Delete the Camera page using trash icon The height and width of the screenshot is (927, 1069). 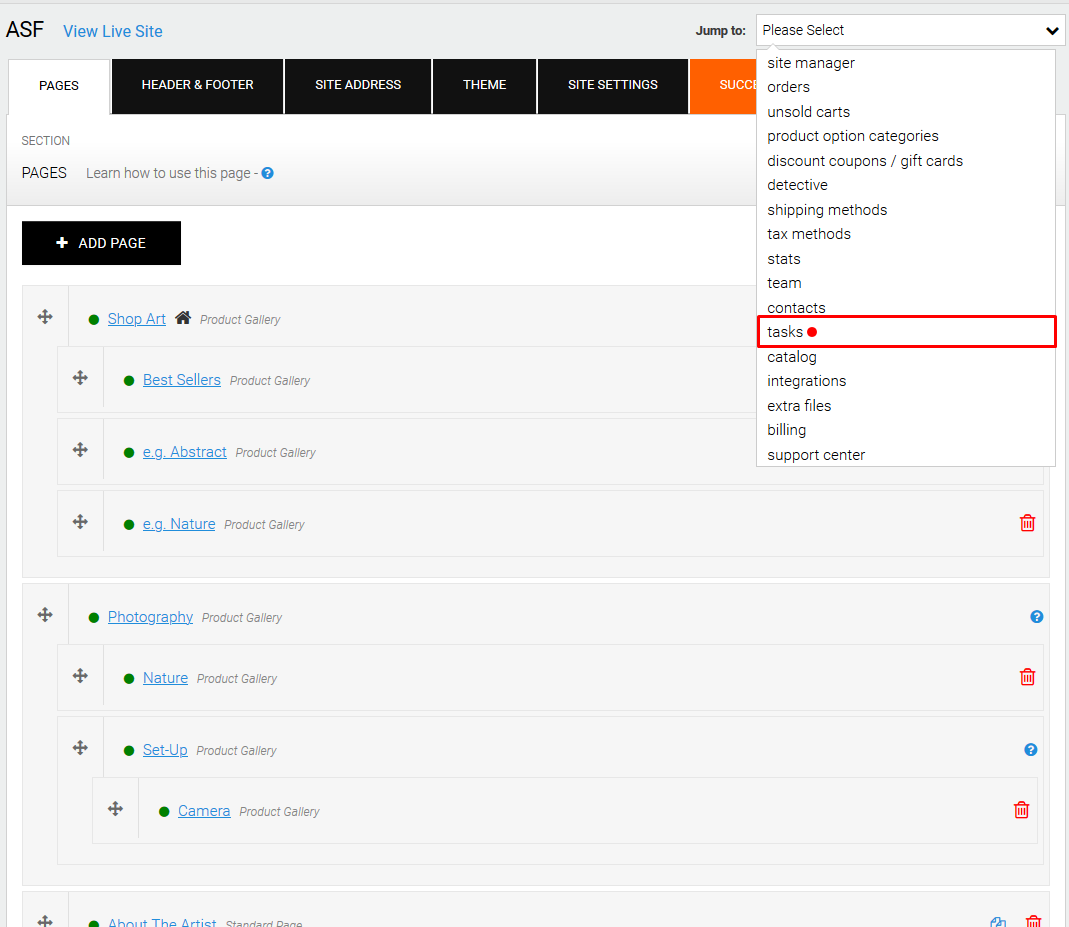[x=1021, y=810]
